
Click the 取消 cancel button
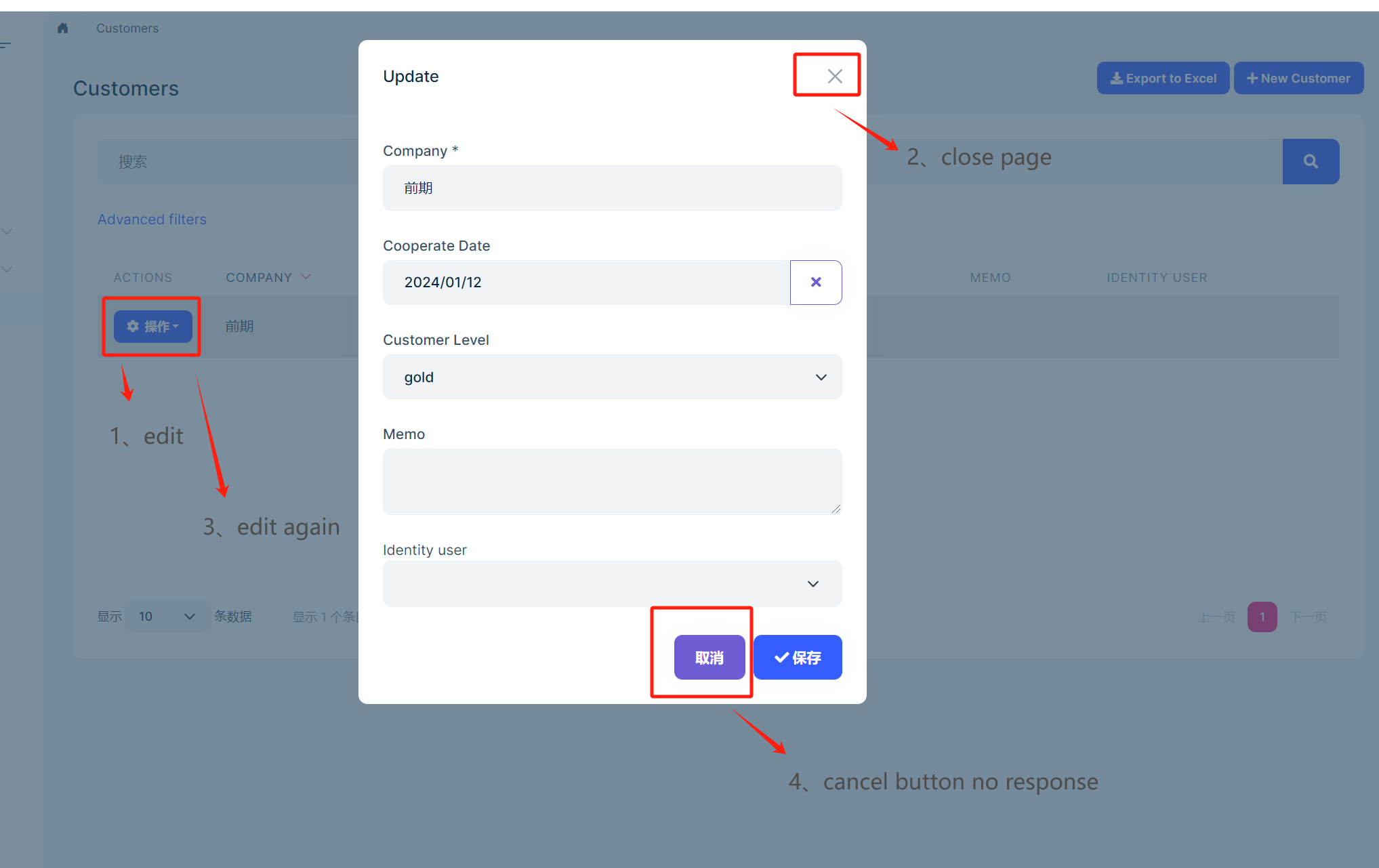pos(709,657)
